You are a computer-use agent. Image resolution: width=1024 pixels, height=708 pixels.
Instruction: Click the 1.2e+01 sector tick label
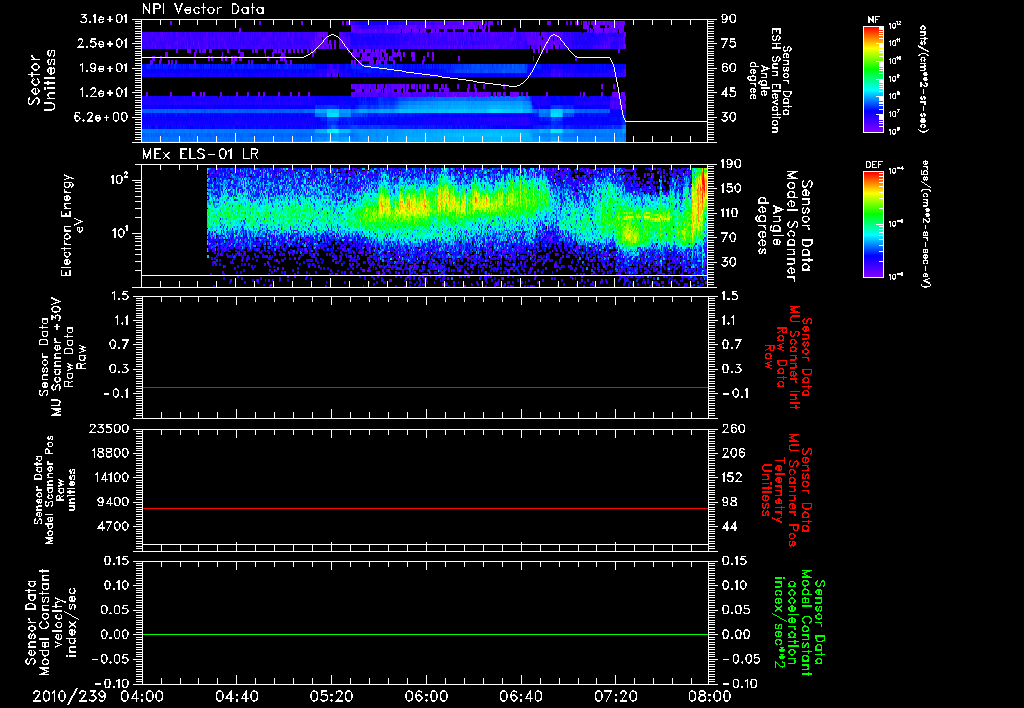[104, 93]
